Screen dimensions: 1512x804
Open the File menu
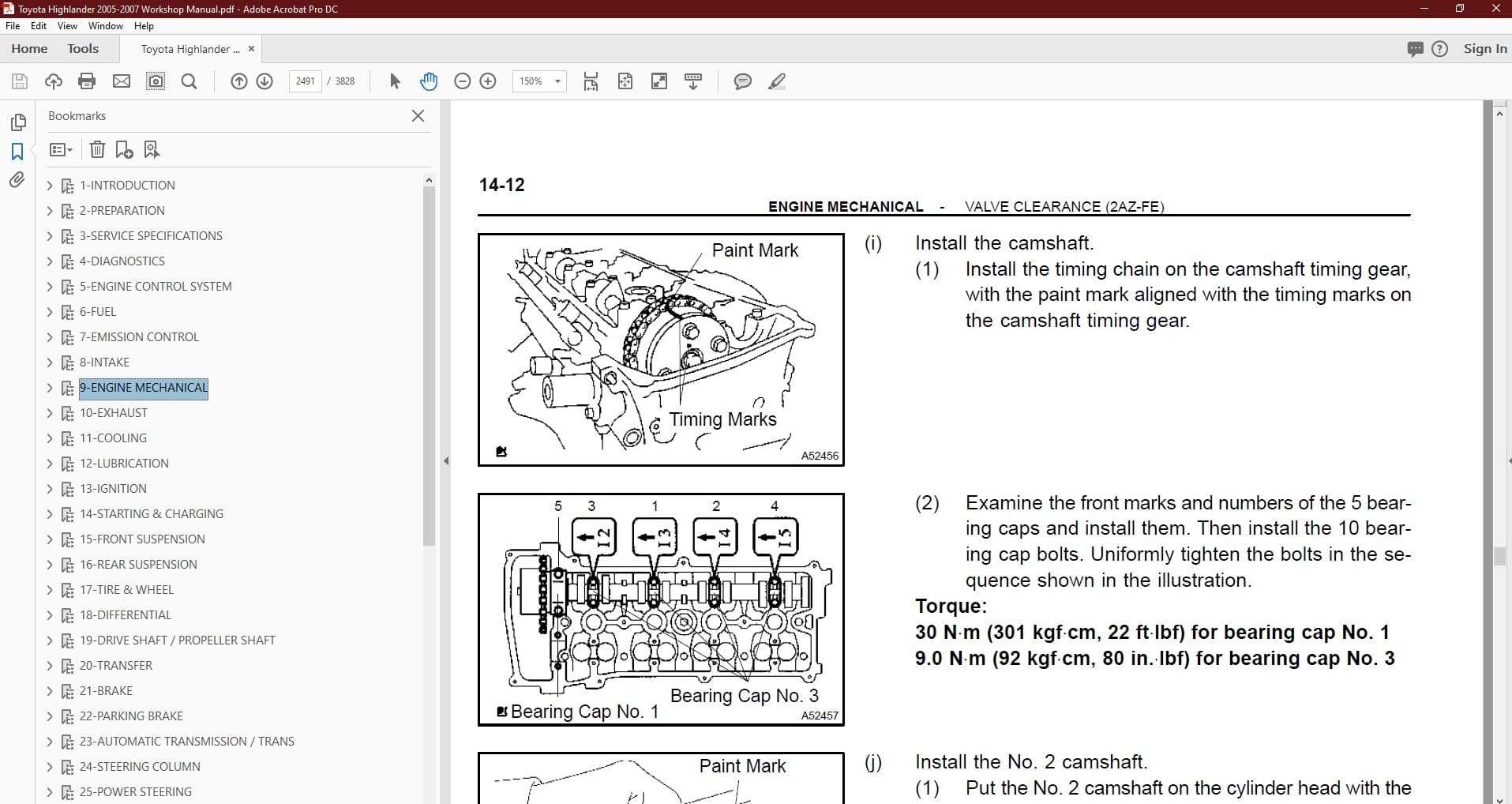(13, 26)
